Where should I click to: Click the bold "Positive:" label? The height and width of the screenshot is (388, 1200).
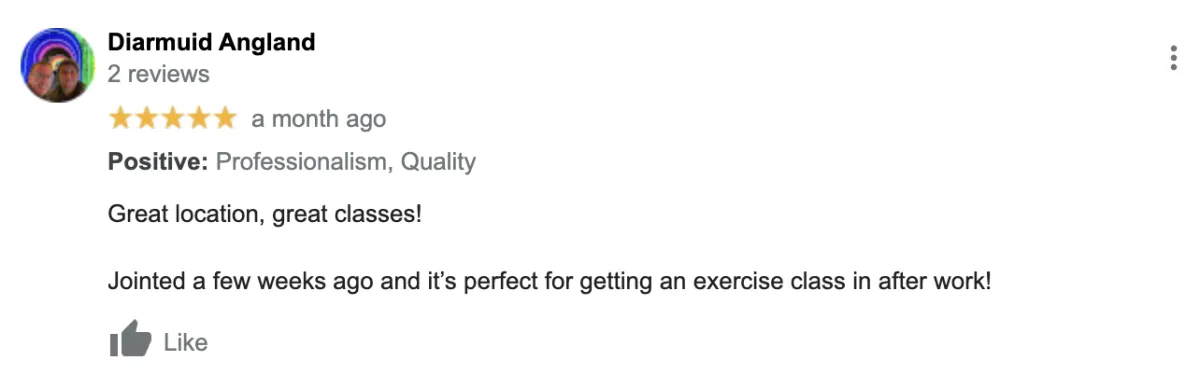point(159,161)
